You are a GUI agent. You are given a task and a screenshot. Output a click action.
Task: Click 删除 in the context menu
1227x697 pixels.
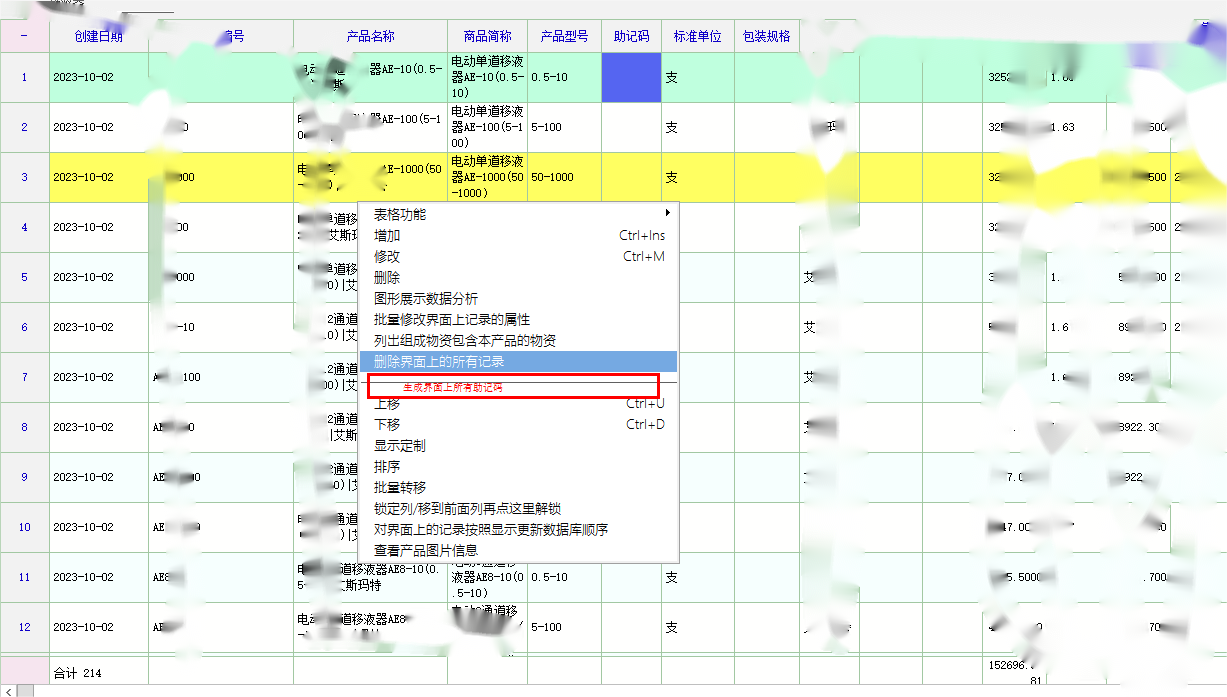point(388,278)
